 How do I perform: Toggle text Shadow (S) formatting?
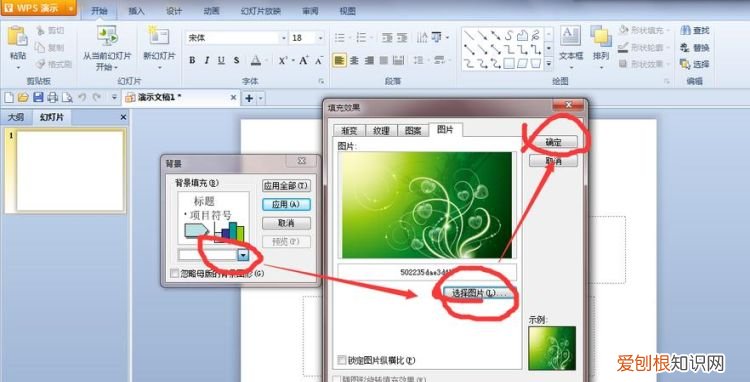coord(236,60)
